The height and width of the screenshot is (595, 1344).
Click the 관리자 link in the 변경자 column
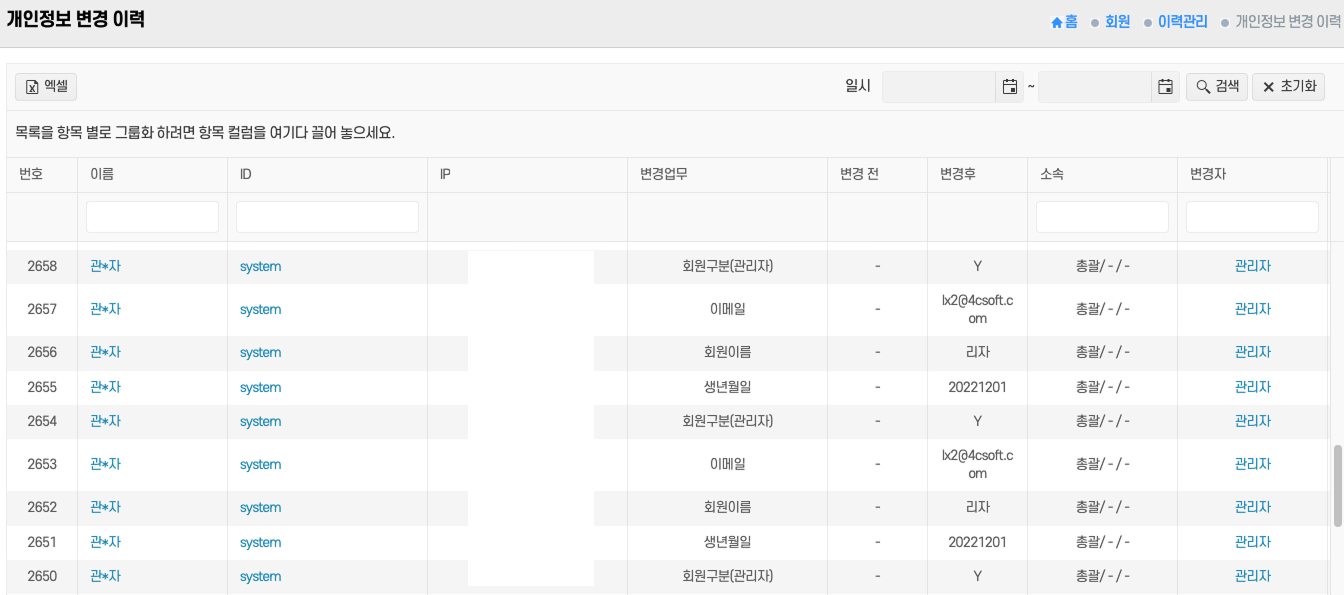1253,266
